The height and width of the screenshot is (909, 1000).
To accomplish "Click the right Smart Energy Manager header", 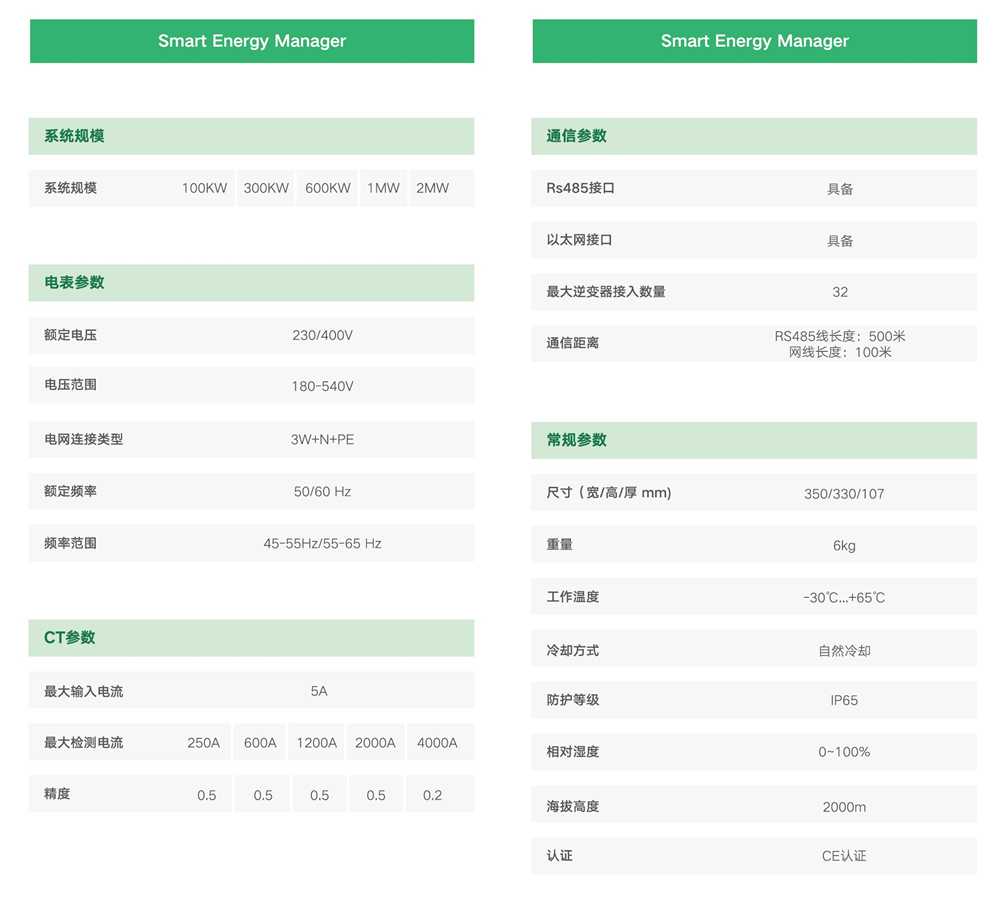I will pos(754,41).
